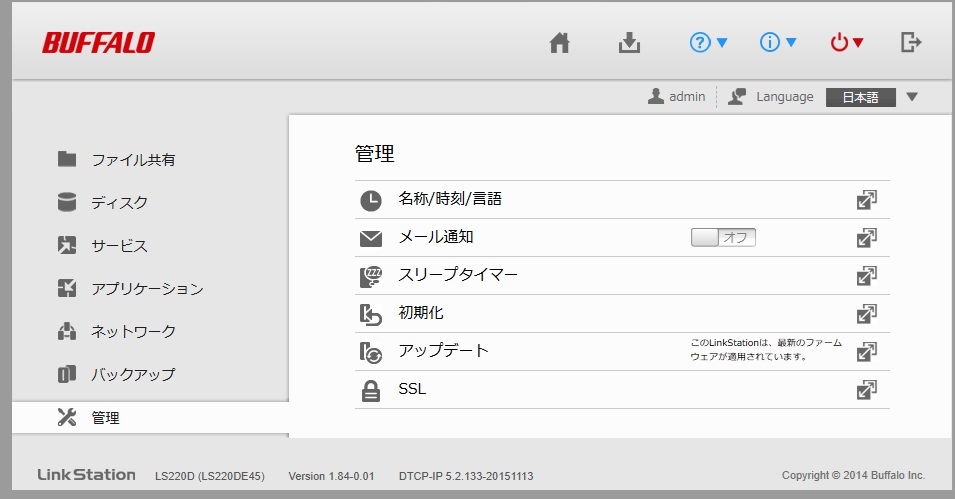955x499 pixels.
Task: Open initialization settings popup icon
Action: [866, 314]
